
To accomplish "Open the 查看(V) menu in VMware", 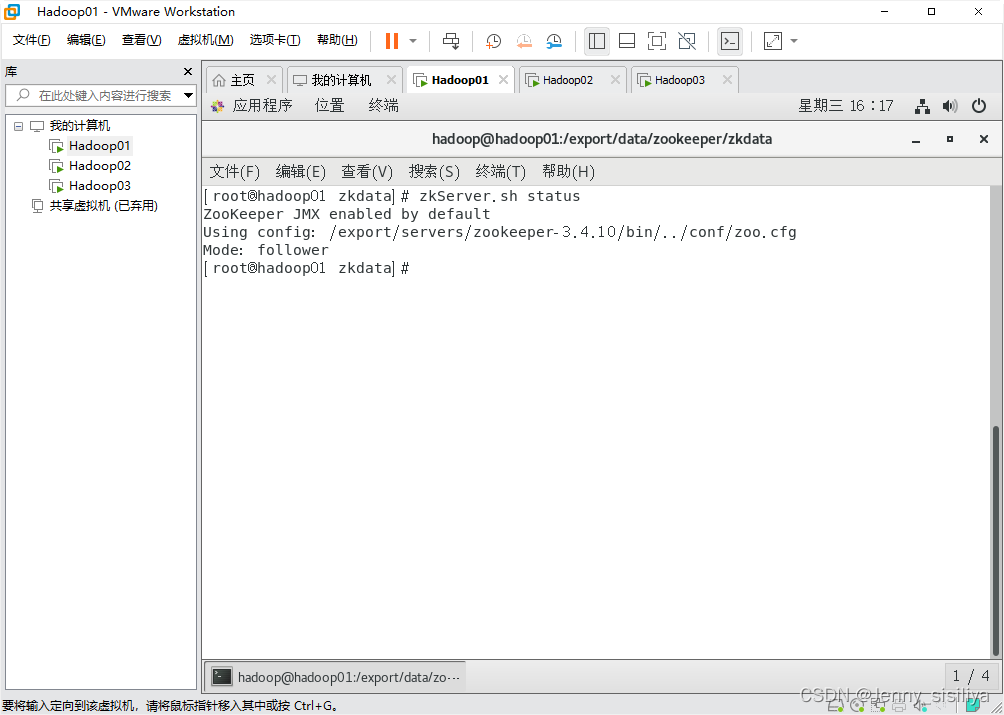I will [142, 40].
